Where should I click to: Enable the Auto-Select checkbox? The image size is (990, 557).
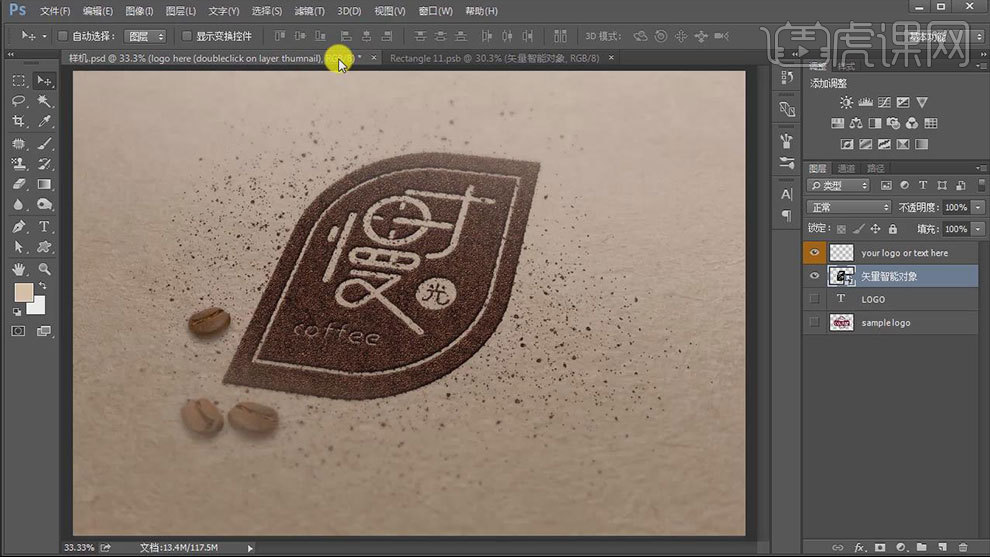coord(62,36)
